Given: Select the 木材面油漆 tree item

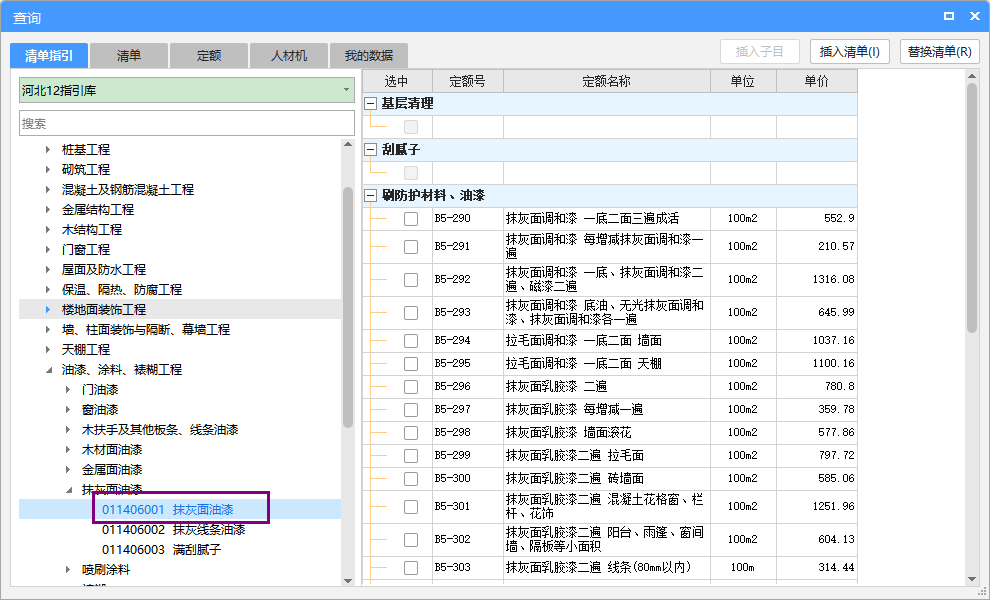Looking at the screenshot, I should (x=112, y=450).
